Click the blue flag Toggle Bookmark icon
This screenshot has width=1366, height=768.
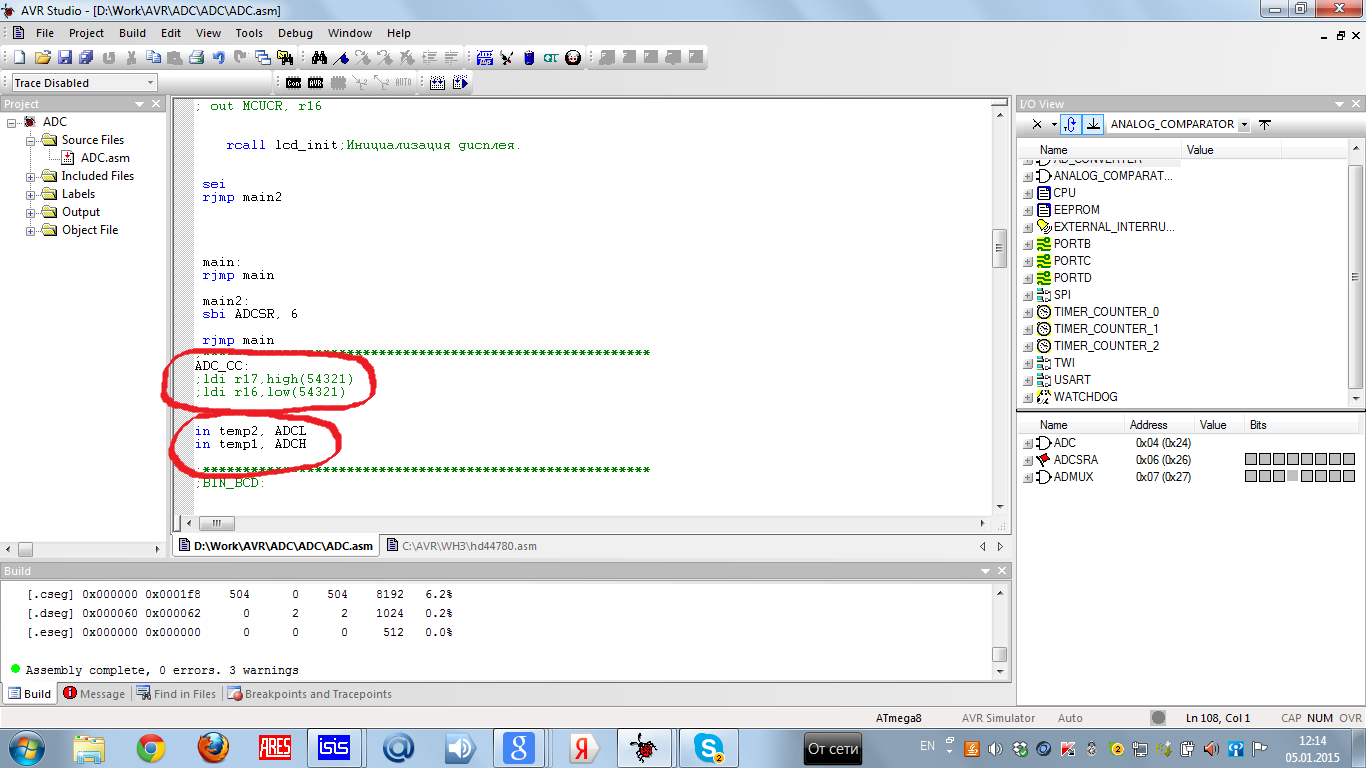[342, 58]
